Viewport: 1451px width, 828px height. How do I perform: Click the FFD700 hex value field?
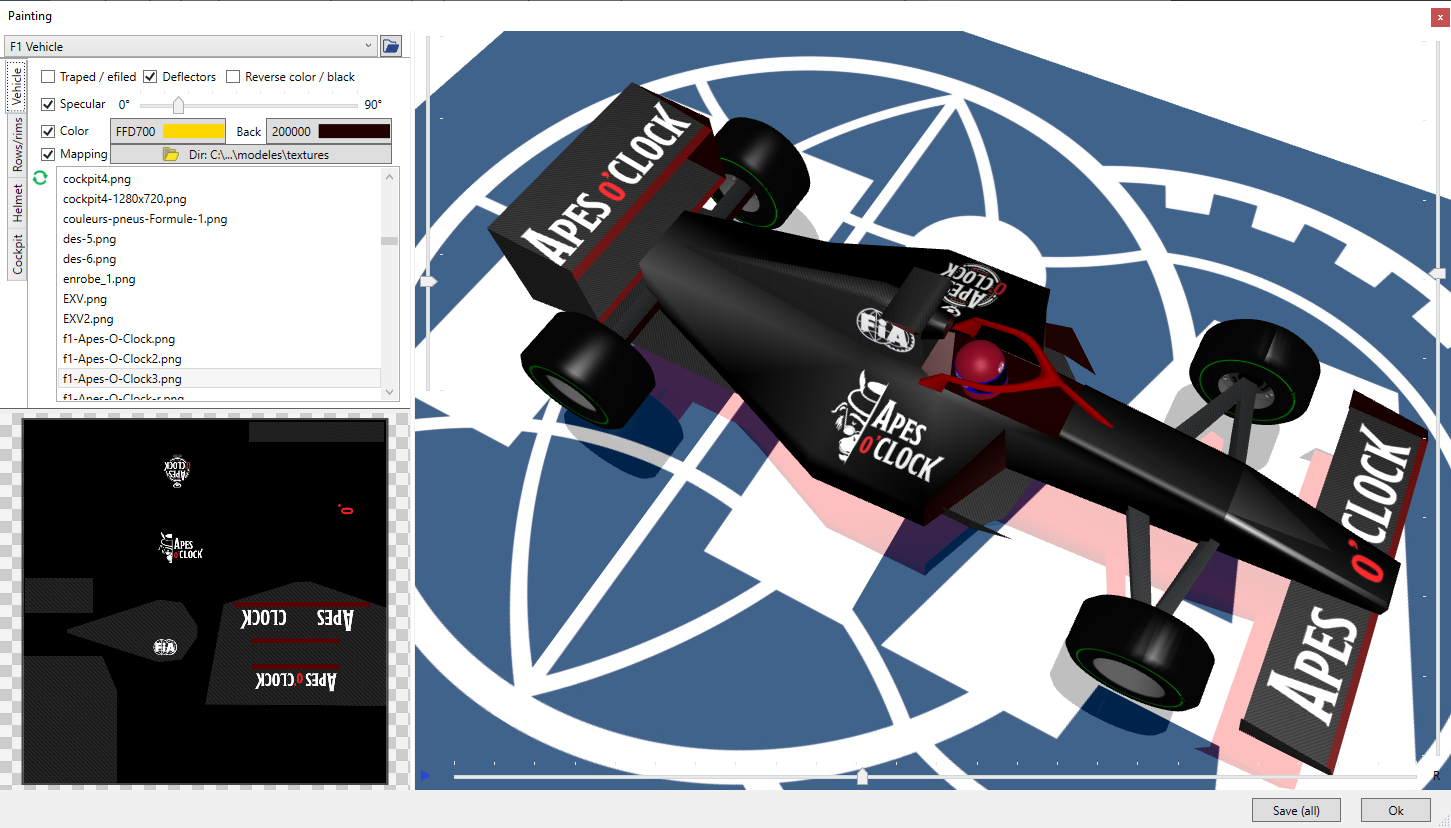tap(137, 131)
